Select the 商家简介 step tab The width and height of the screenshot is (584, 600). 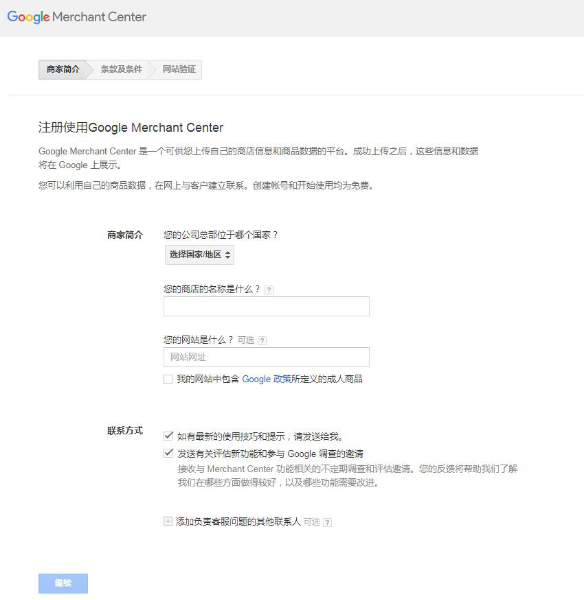click(63, 69)
